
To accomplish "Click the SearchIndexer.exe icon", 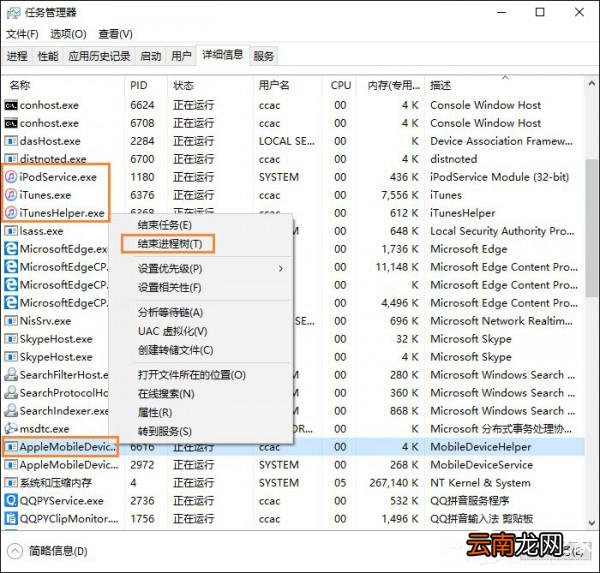I will click(11, 410).
